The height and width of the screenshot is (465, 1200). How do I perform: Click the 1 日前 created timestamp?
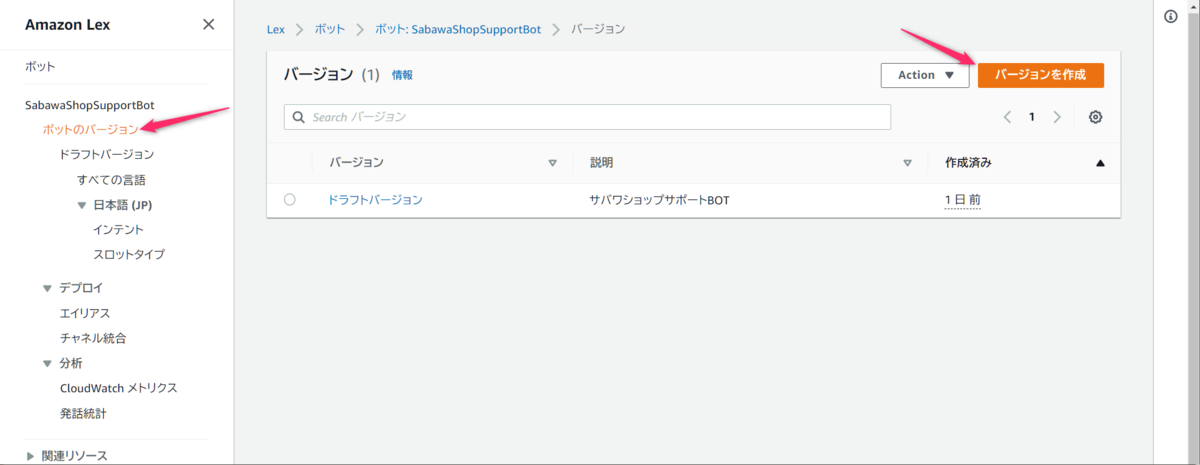[x=962, y=200]
